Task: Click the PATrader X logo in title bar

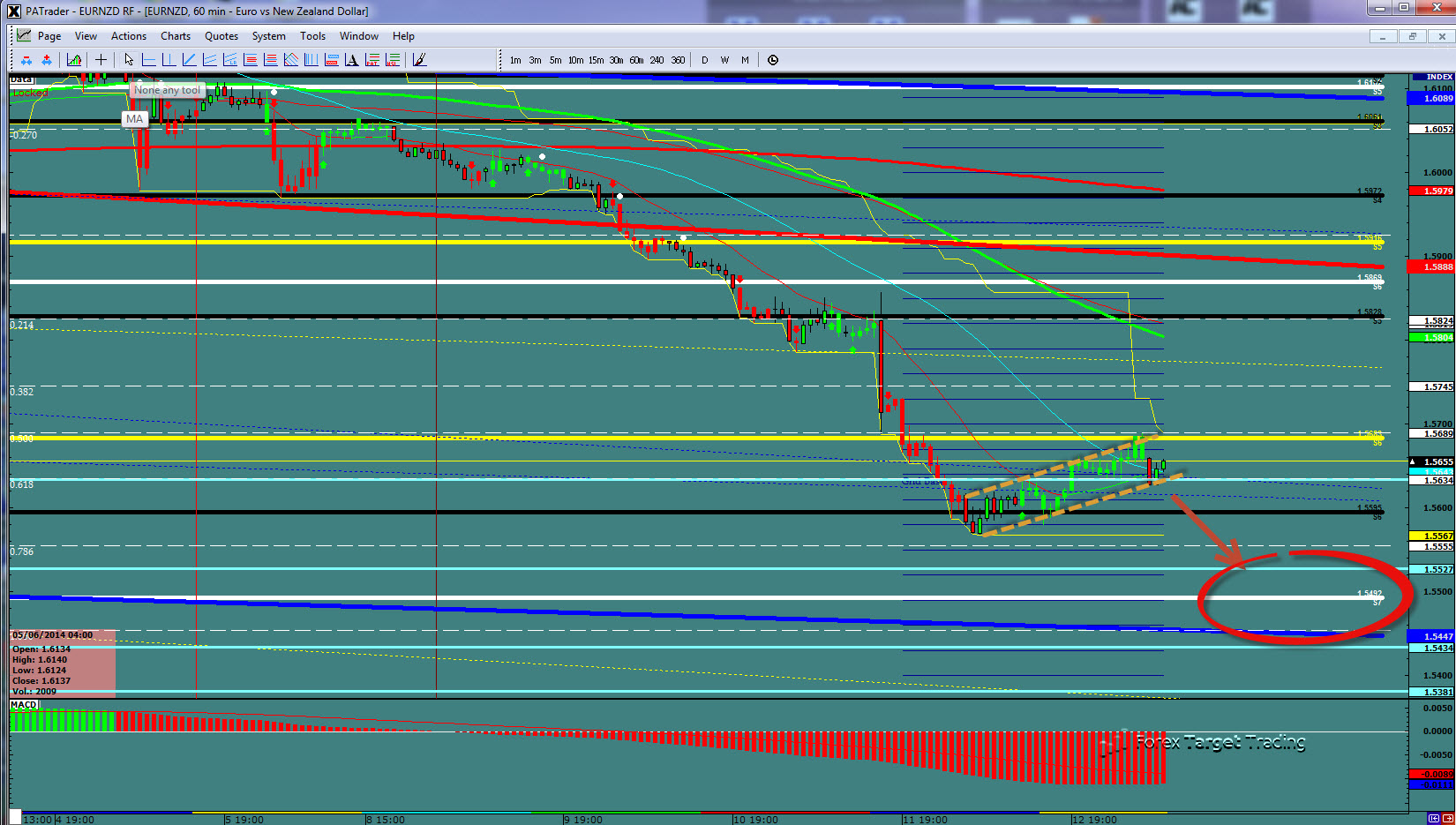Action: tap(13, 11)
